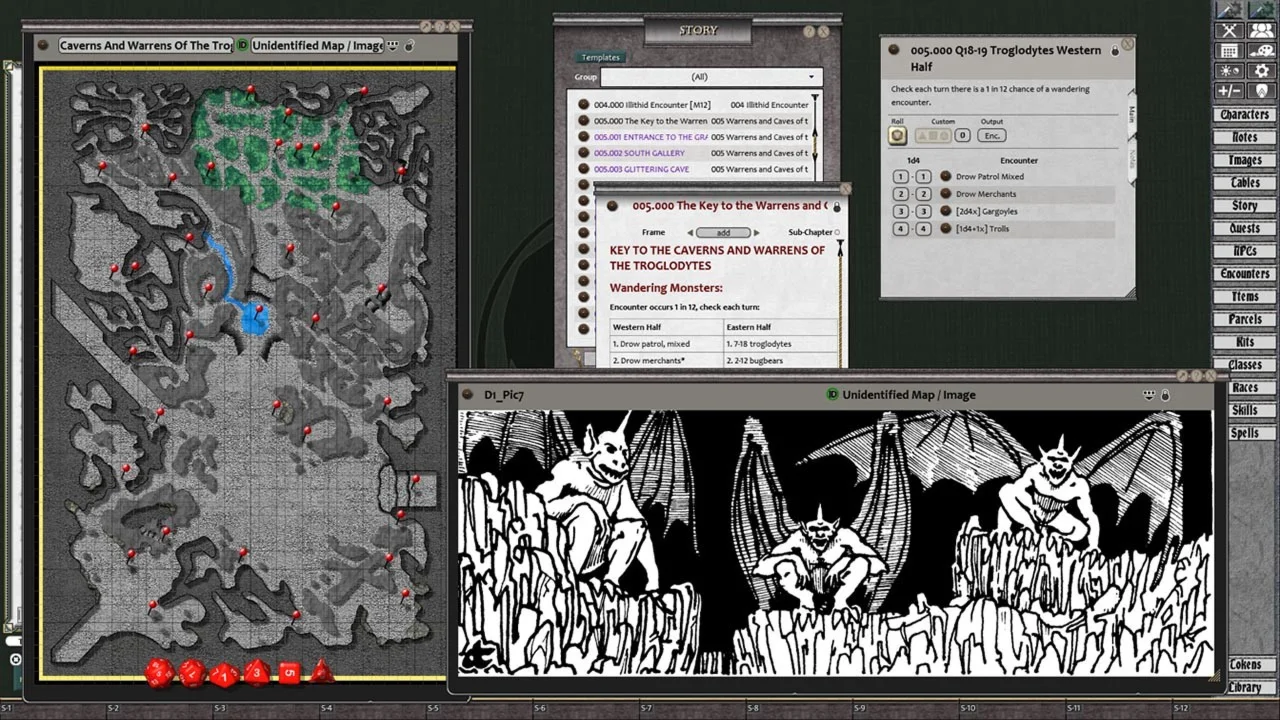The image size is (1280, 720).
Task: Click the right arrow next to Frame add
Action: pos(756,232)
